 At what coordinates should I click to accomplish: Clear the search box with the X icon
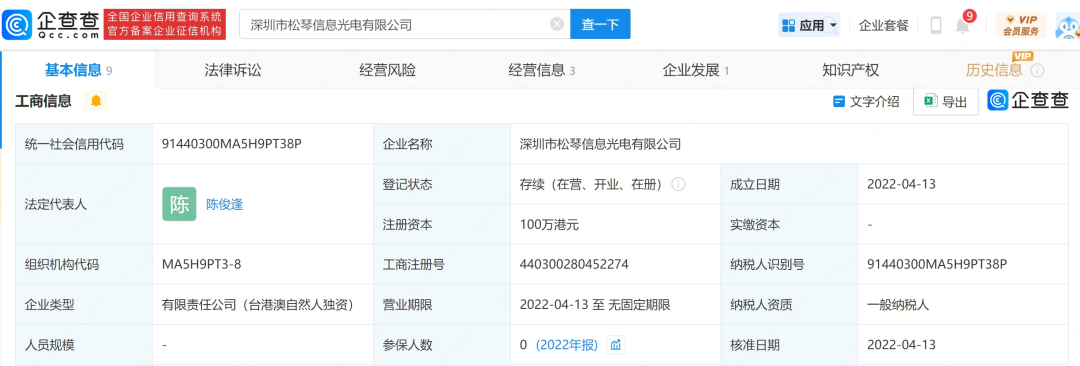[x=557, y=25]
